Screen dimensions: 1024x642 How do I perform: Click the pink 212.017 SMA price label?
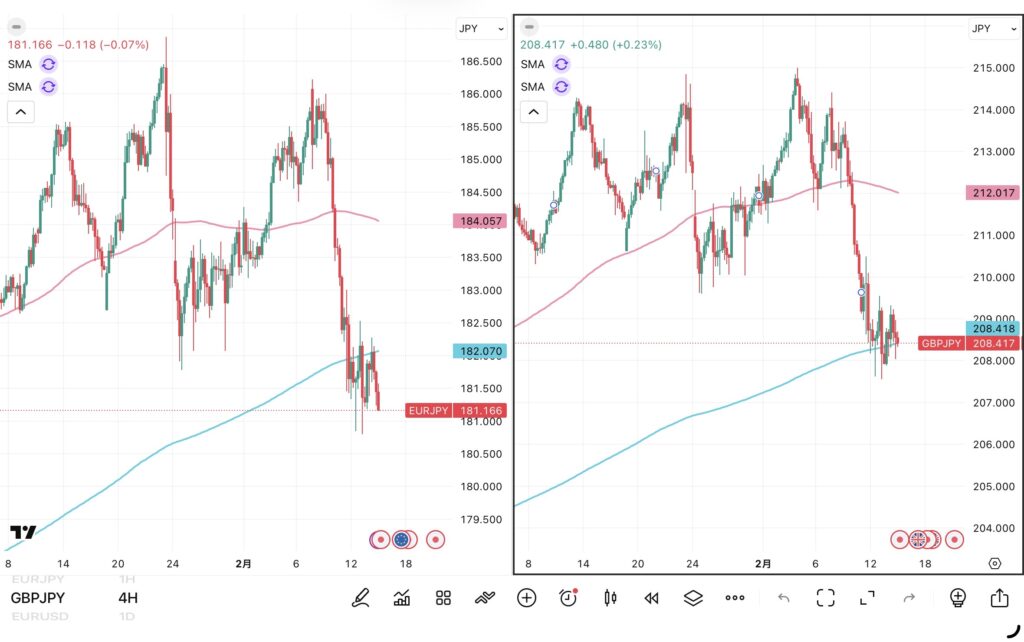(991, 192)
